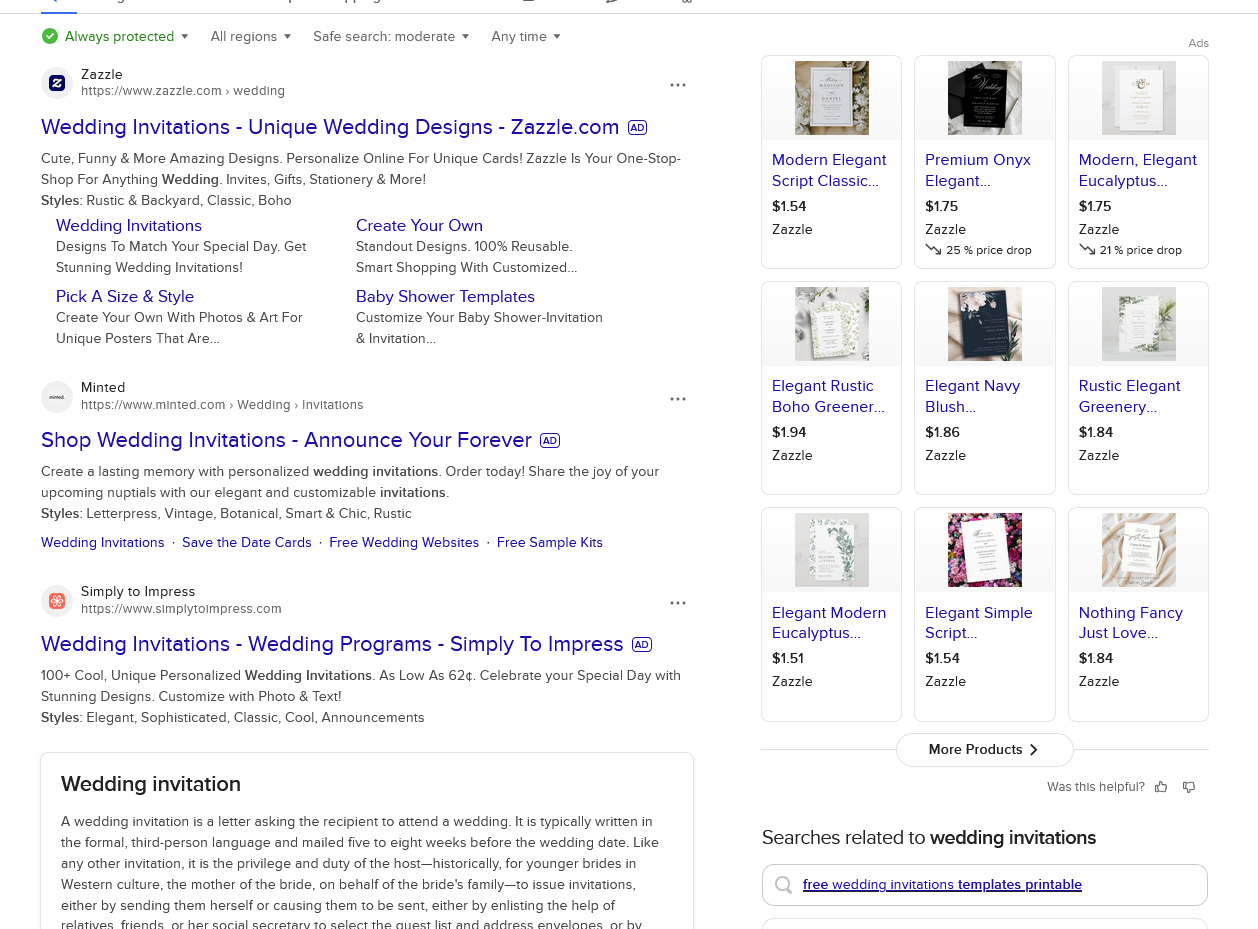Image resolution: width=1258 pixels, height=929 pixels.
Task: Click the https://www.minted.com URL breadcrumb
Action: (222, 405)
